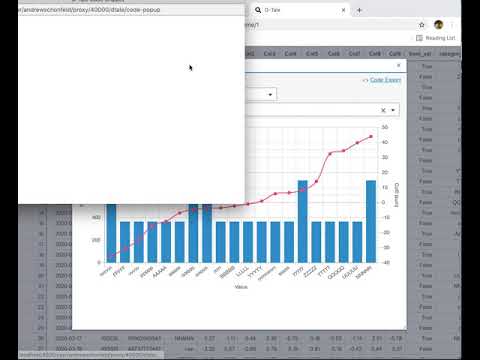Close the D-Tale browser tab

pyautogui.click(x=343, y=10)
